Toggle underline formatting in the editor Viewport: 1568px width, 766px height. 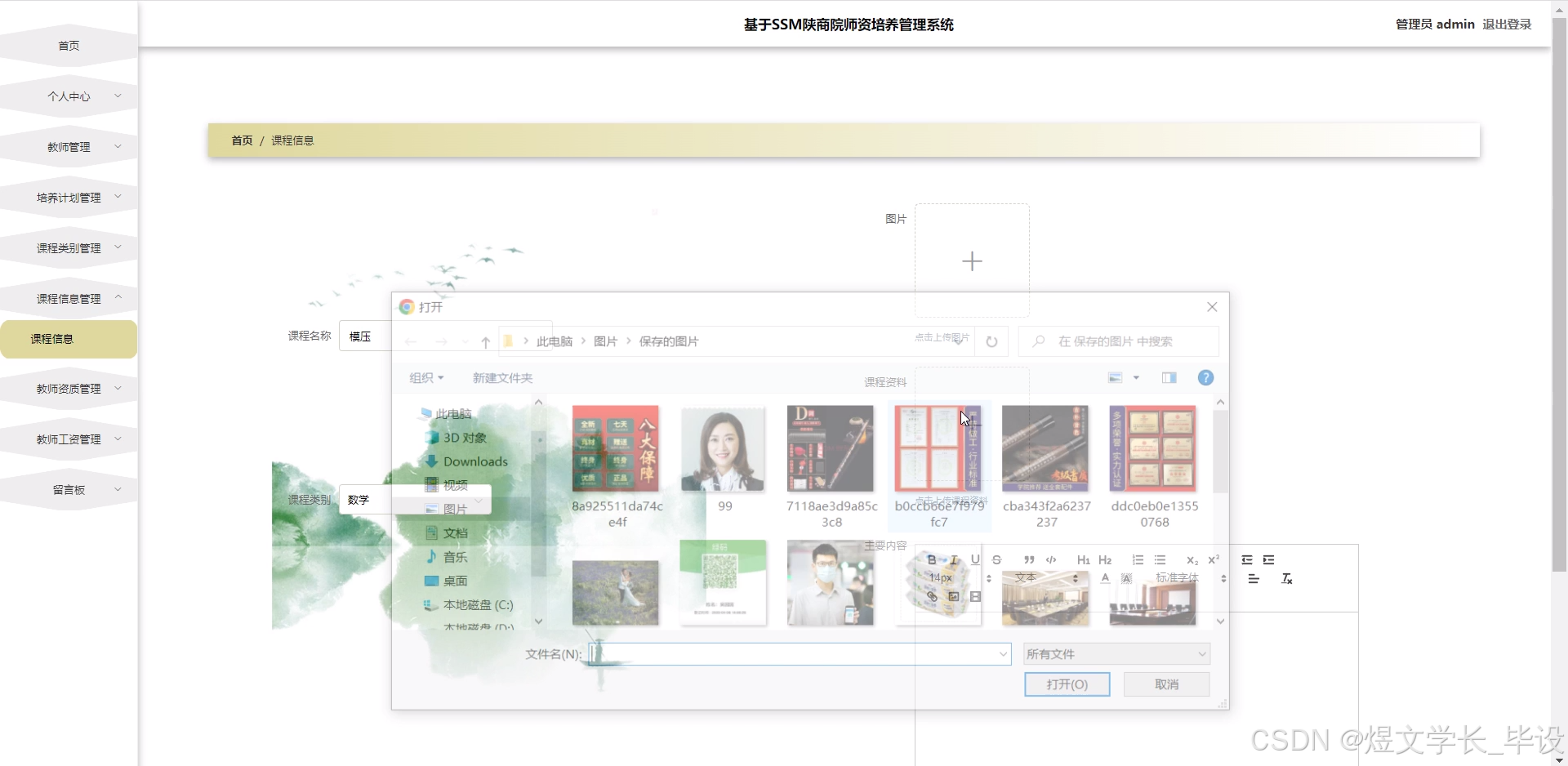(x=975, y=560)
